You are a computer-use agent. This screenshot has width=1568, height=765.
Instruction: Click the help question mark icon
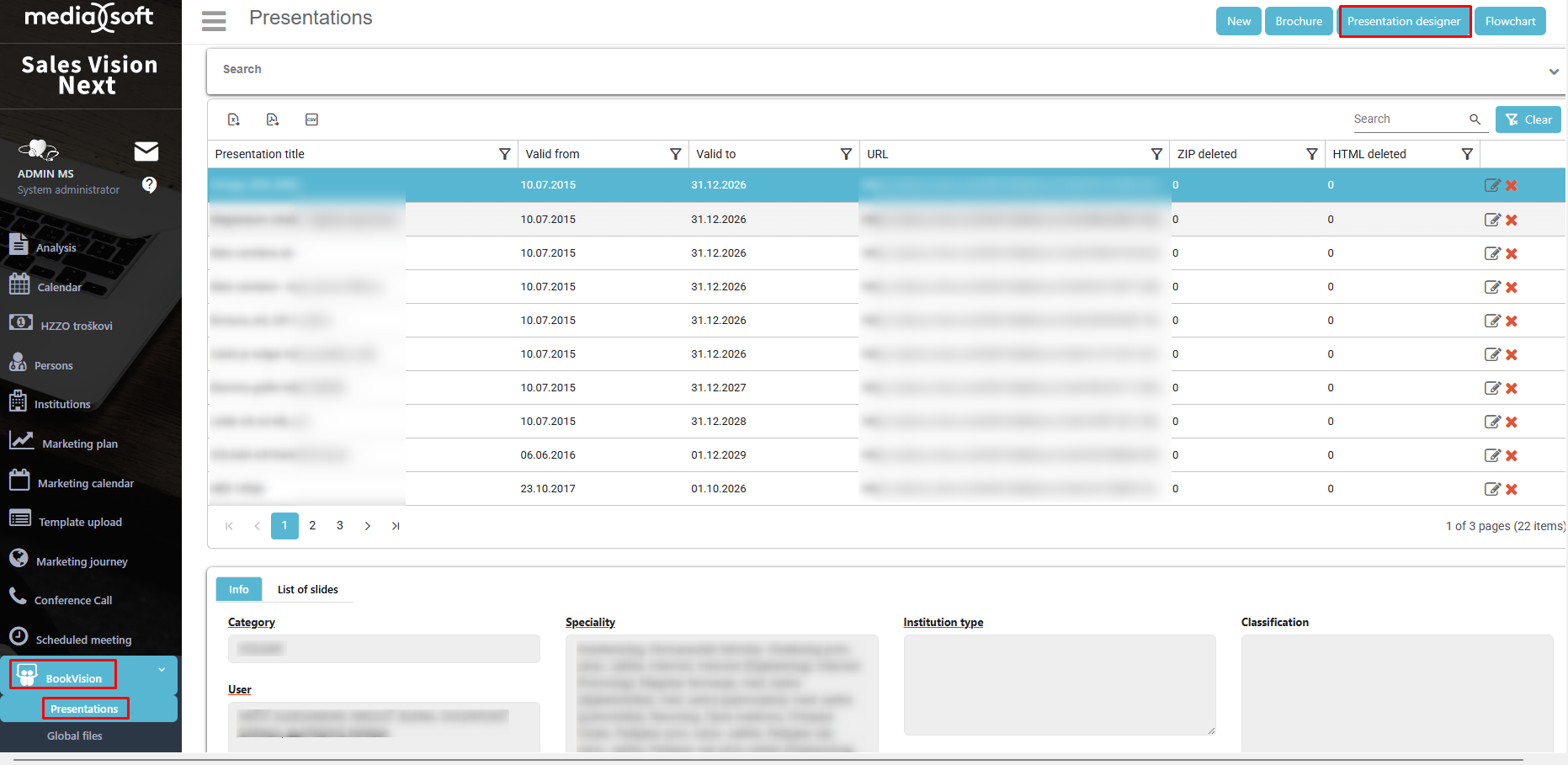coord(149,185)
